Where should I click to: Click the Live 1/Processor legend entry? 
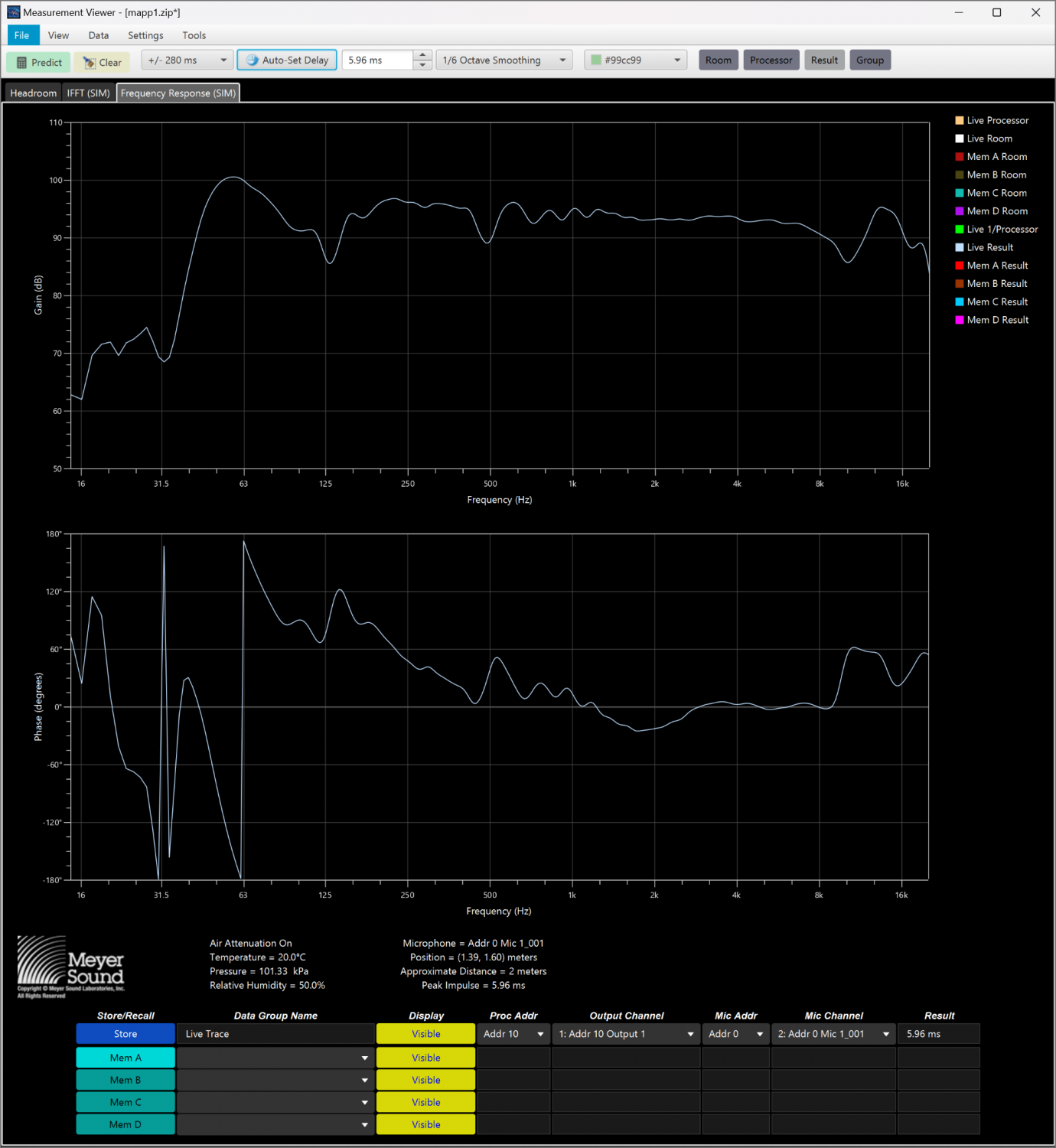(997, 230)
